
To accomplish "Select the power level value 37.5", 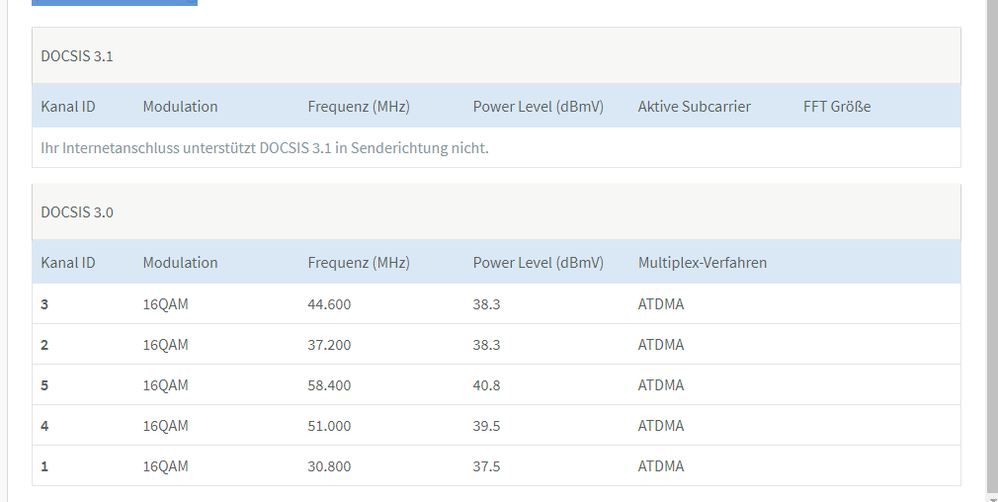I will tap(486, 466).
